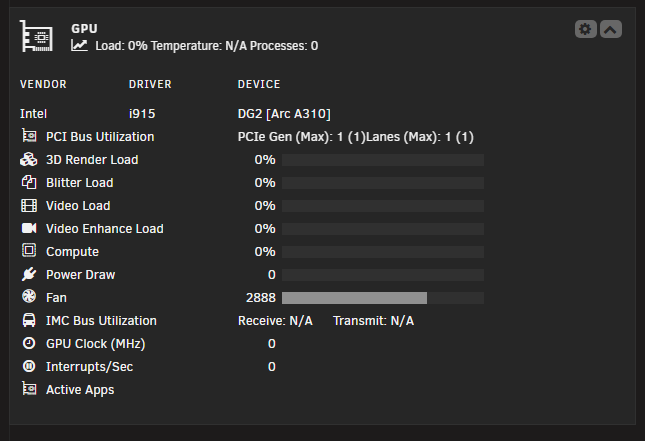Click the GPU card icon in header
The height and width of the screenshot is (441, 645).
pos(37,36)
